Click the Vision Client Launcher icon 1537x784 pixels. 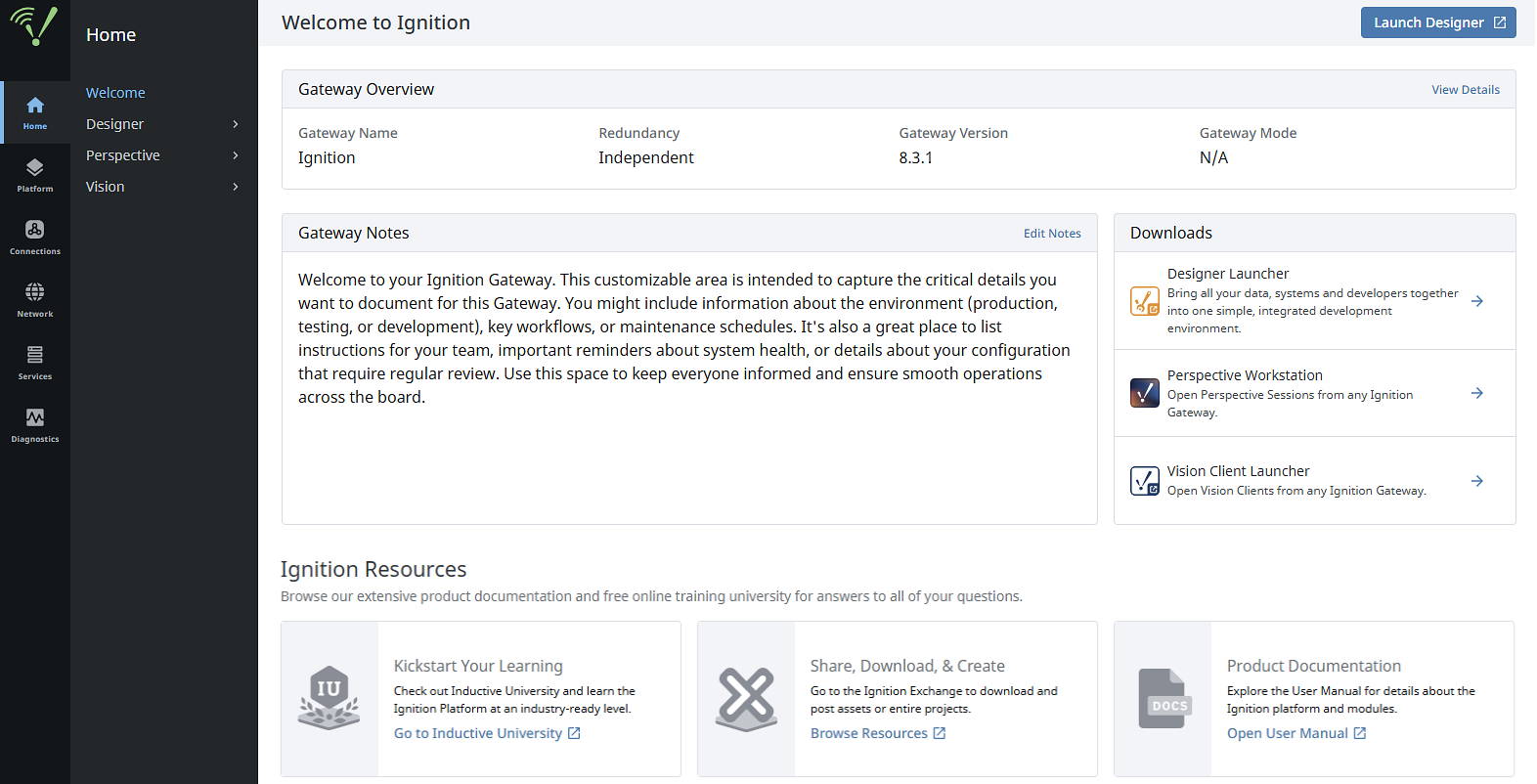(x=1145, y=481)
